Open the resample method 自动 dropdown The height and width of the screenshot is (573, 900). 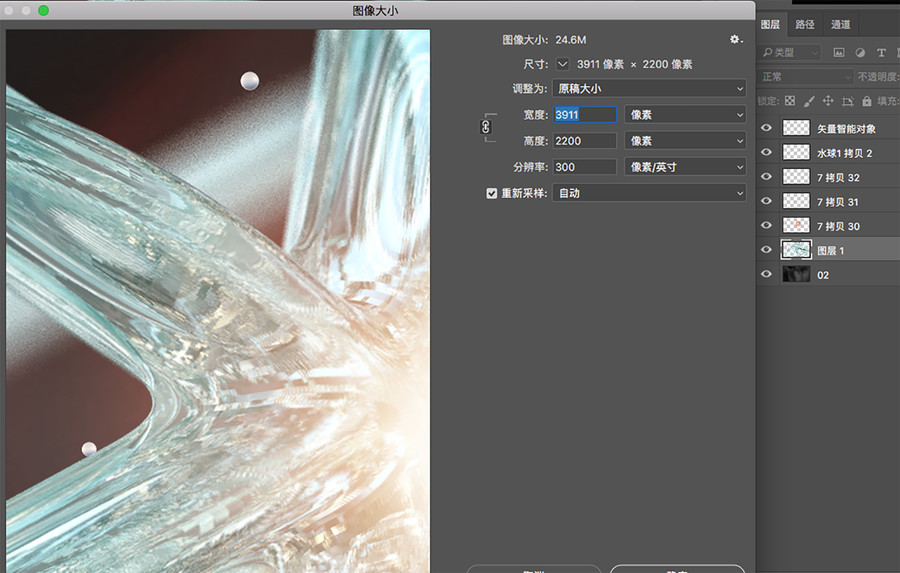click(x=649, y=193)
